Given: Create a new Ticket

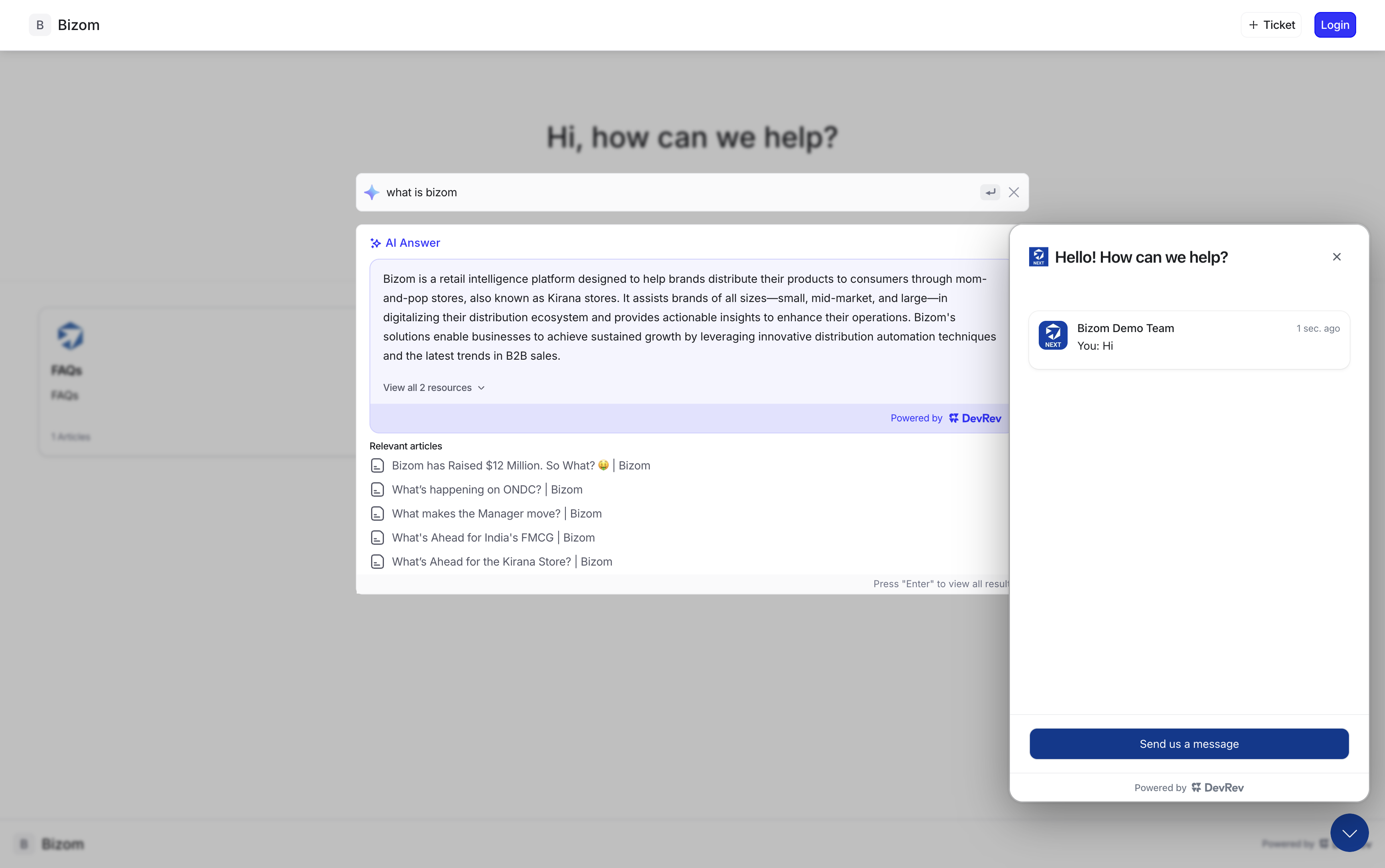Looking at the screenshot, I should click(x=1271, y=25).
